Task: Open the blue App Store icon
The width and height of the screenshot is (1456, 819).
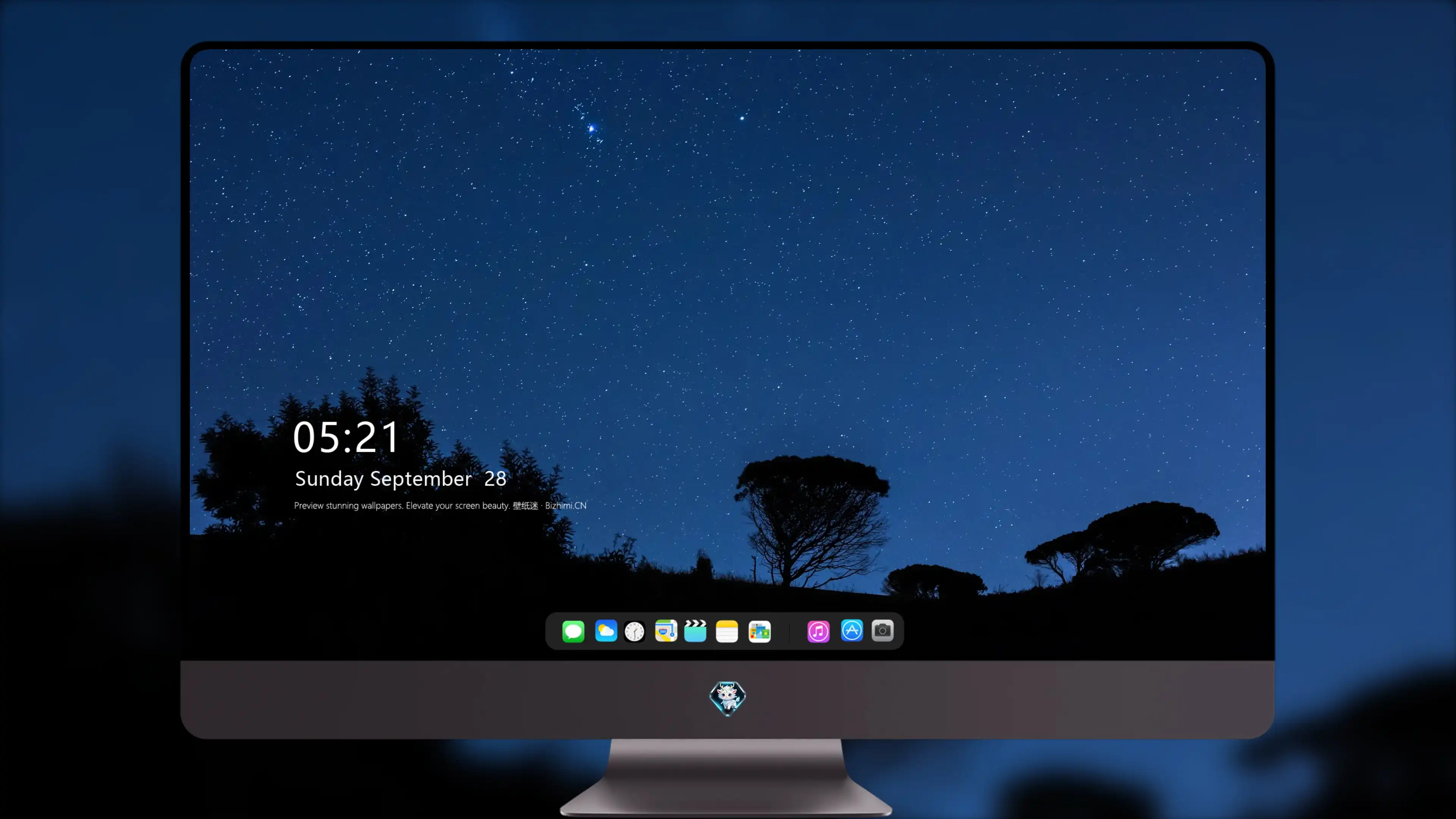Action: pyautogui.click(x=852, y=630)
